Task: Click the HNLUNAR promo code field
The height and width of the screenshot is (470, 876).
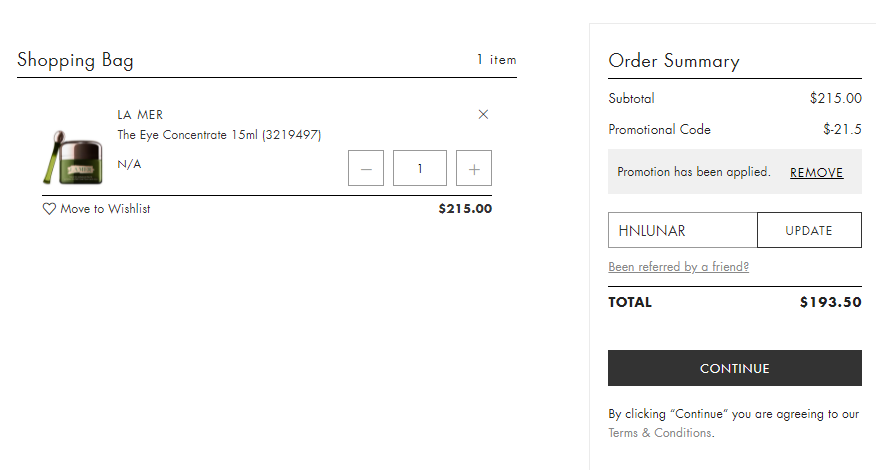Action: (x=683, y=230)
